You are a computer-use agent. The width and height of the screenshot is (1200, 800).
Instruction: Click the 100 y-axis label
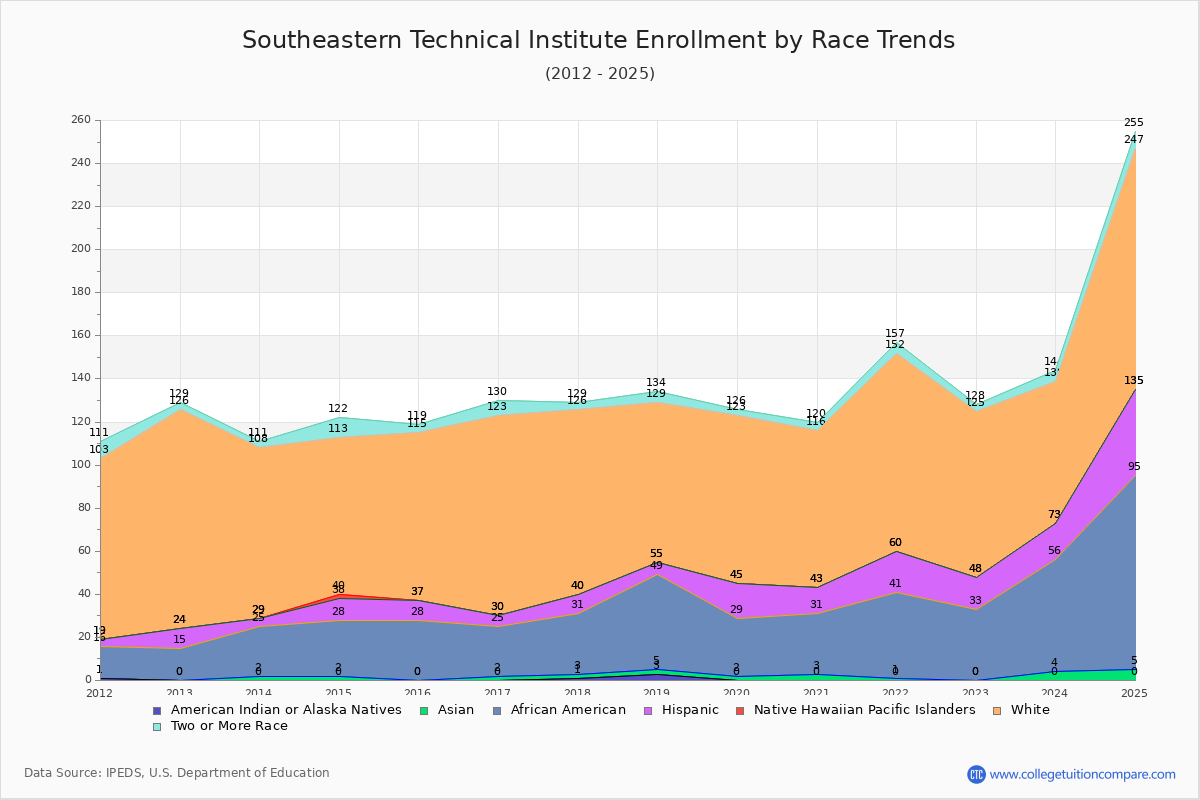(x=81, y=465)
